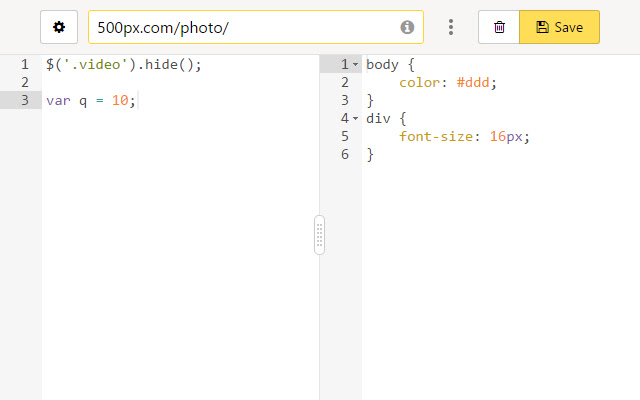Image resolution: width=640 pixels, height=400 pixels.
Task: Click CSS line number 5 in gutter
Action: 344,137
